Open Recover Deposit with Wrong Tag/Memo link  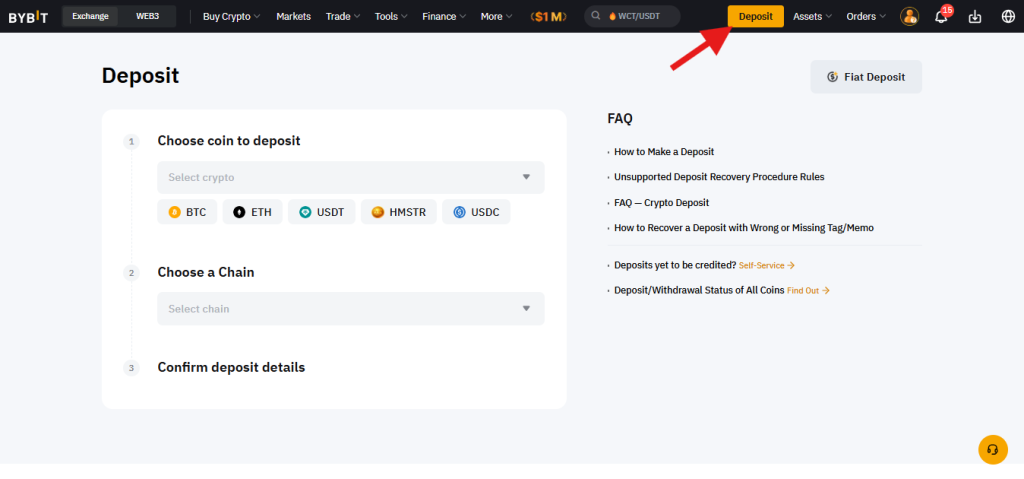click(x=744, y=228)
